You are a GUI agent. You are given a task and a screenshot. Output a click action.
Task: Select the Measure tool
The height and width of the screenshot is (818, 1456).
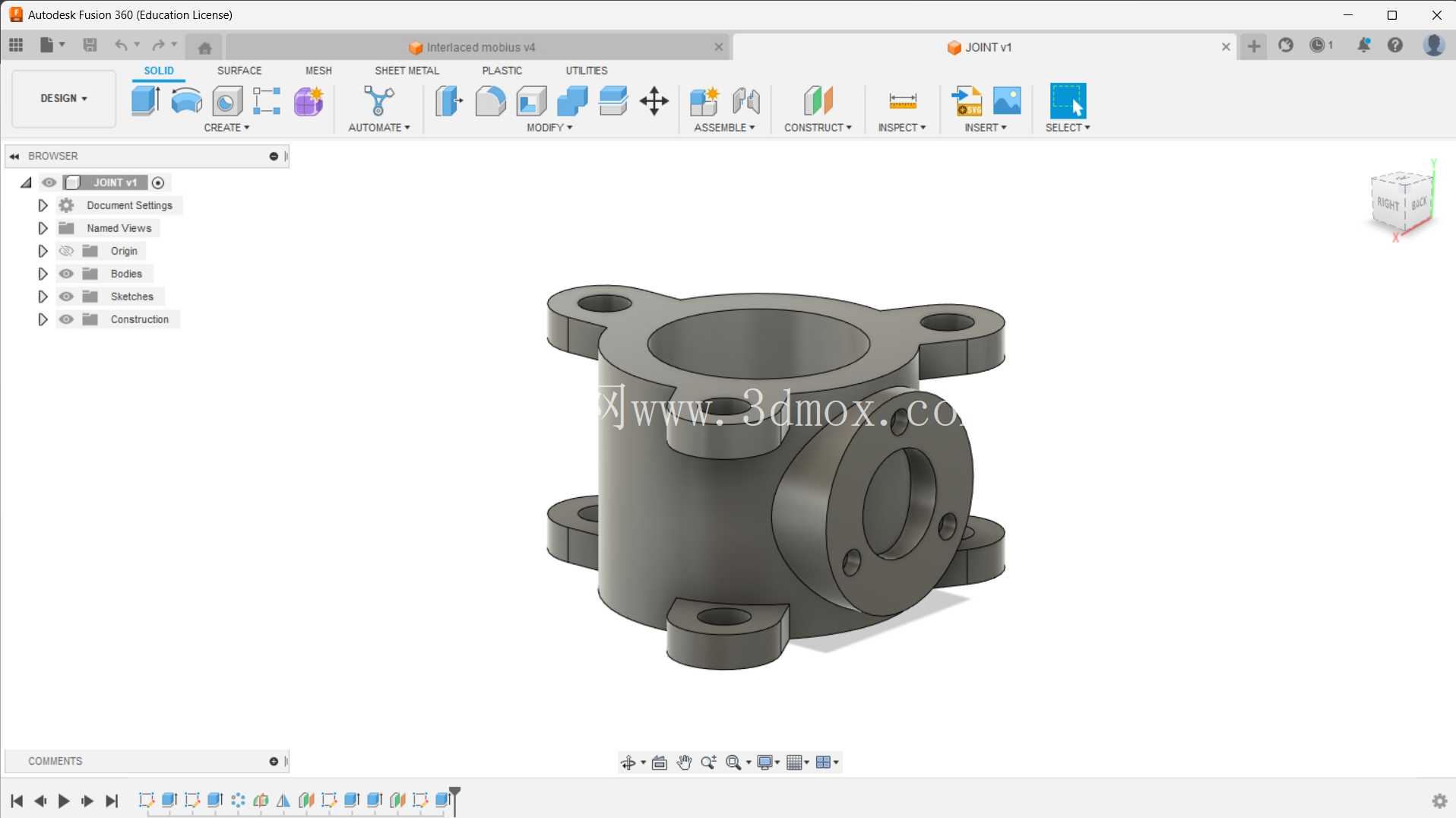(902, 100)
